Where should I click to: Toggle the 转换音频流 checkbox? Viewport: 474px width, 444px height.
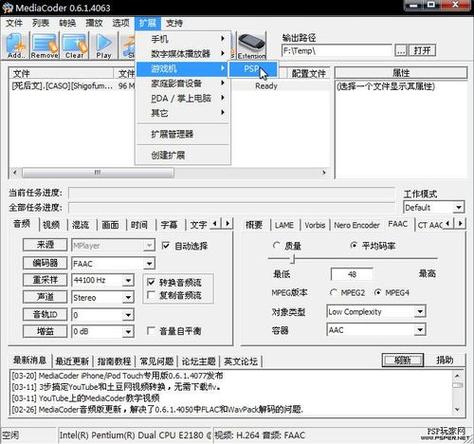pos(151,282)
